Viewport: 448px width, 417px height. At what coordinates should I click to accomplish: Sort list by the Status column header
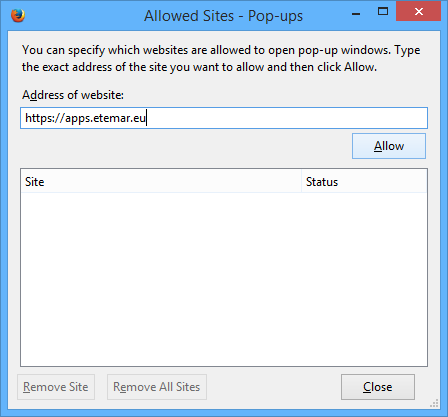pyautogui.click(x=364, y=182)
